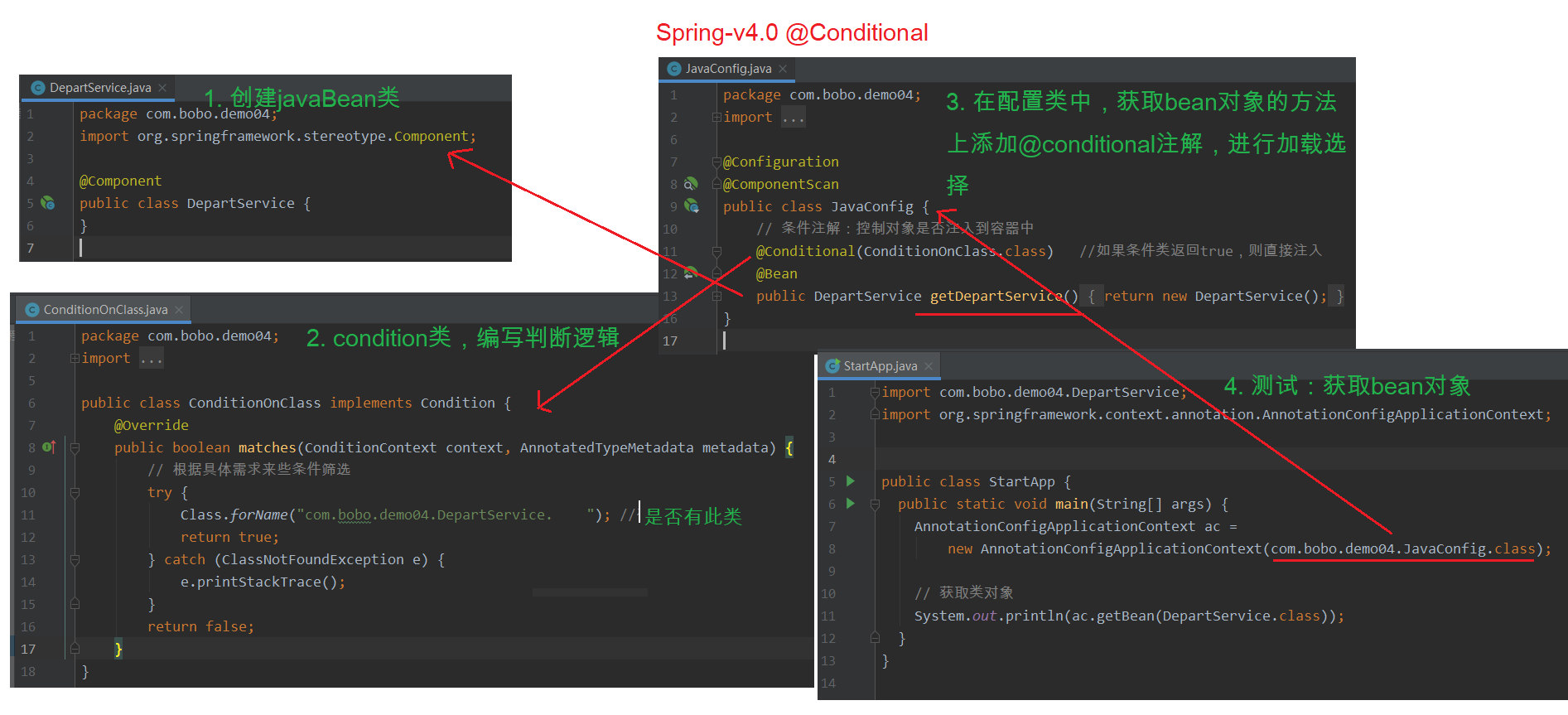
Task: Click the class file icon on JavaConfig.java tab
Action: coord(674,69)
